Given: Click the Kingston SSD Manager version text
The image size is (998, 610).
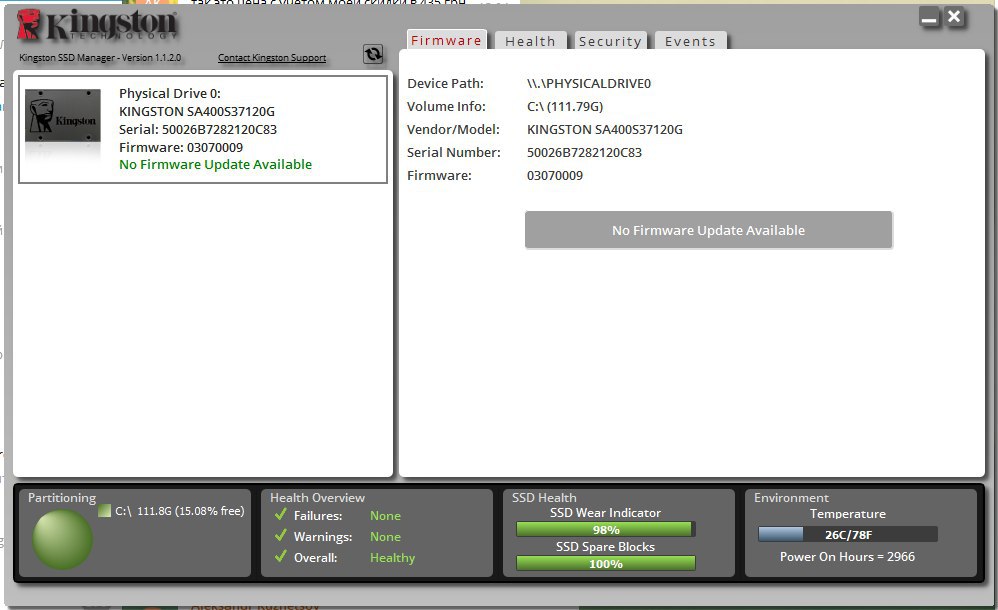Looking at the screenshot, I should pos(100,57).
